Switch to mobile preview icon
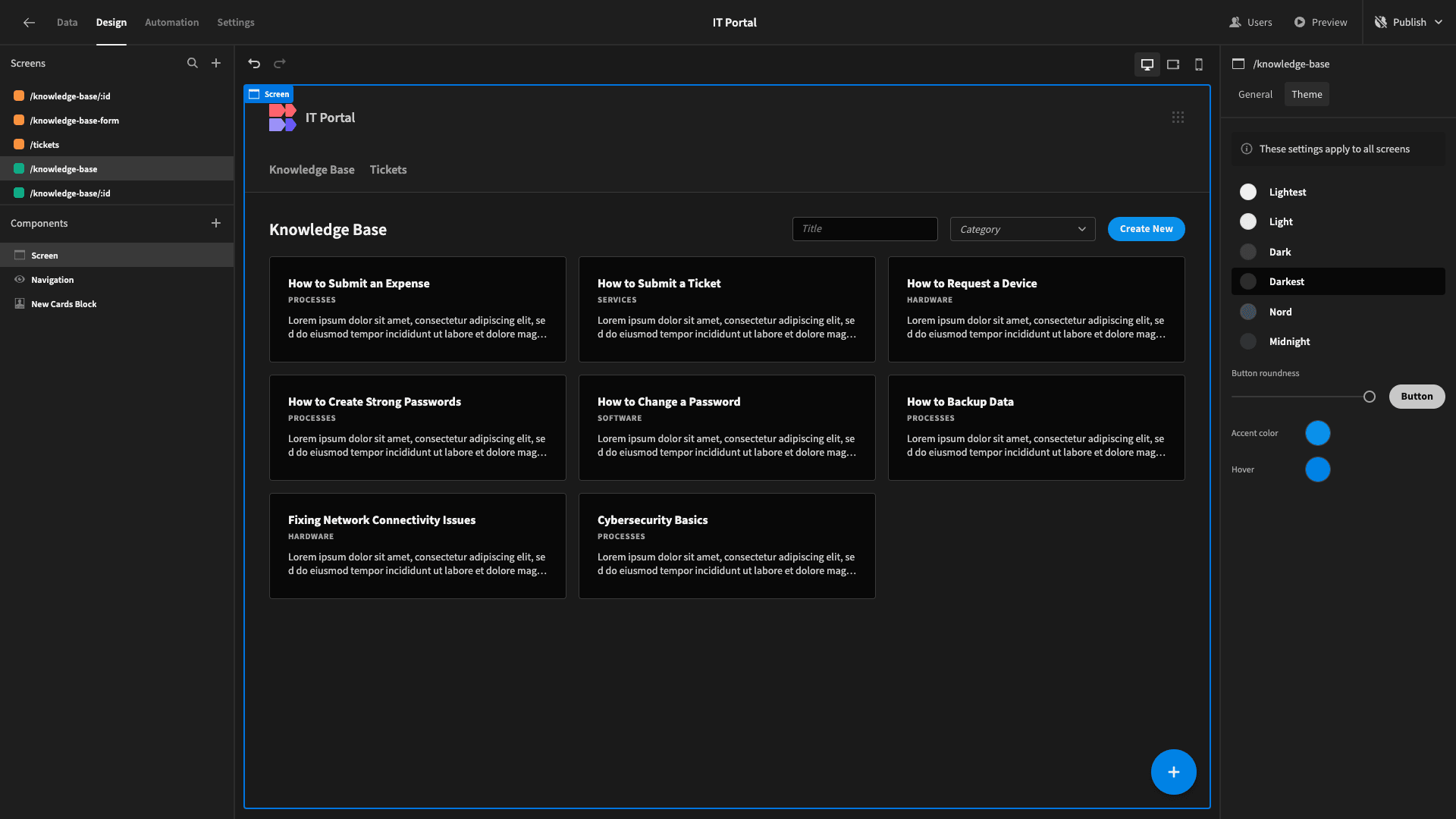The height and width of the screenshot is (819, 1456). (x=1199, y=64)
